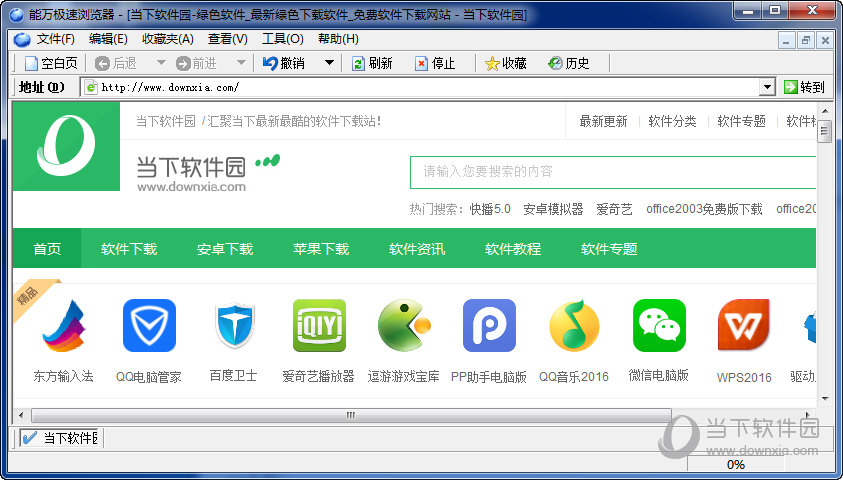The image size is (843, 480).
Task: Open the 微信电脑版 WeChat icon
Action: tap(659, 326)
